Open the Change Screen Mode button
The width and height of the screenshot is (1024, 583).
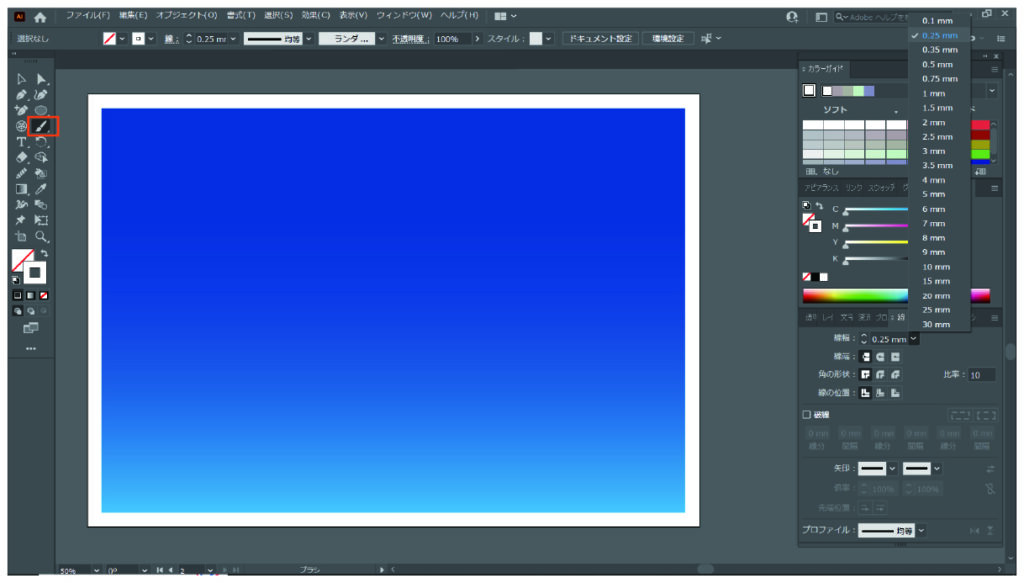tap(31, 328)
